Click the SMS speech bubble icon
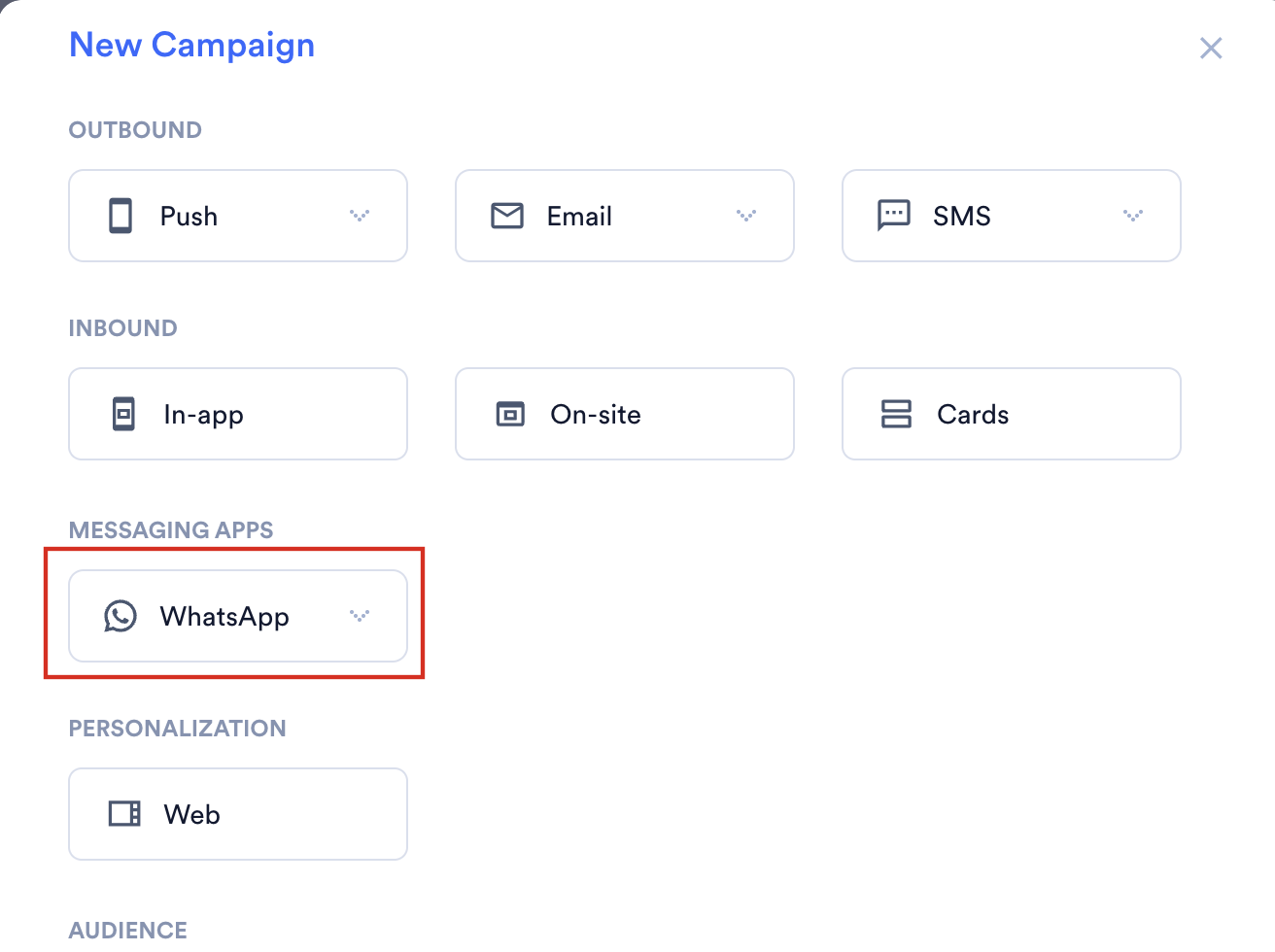This screenshot has height=952, width=1275. click(894, 216)
